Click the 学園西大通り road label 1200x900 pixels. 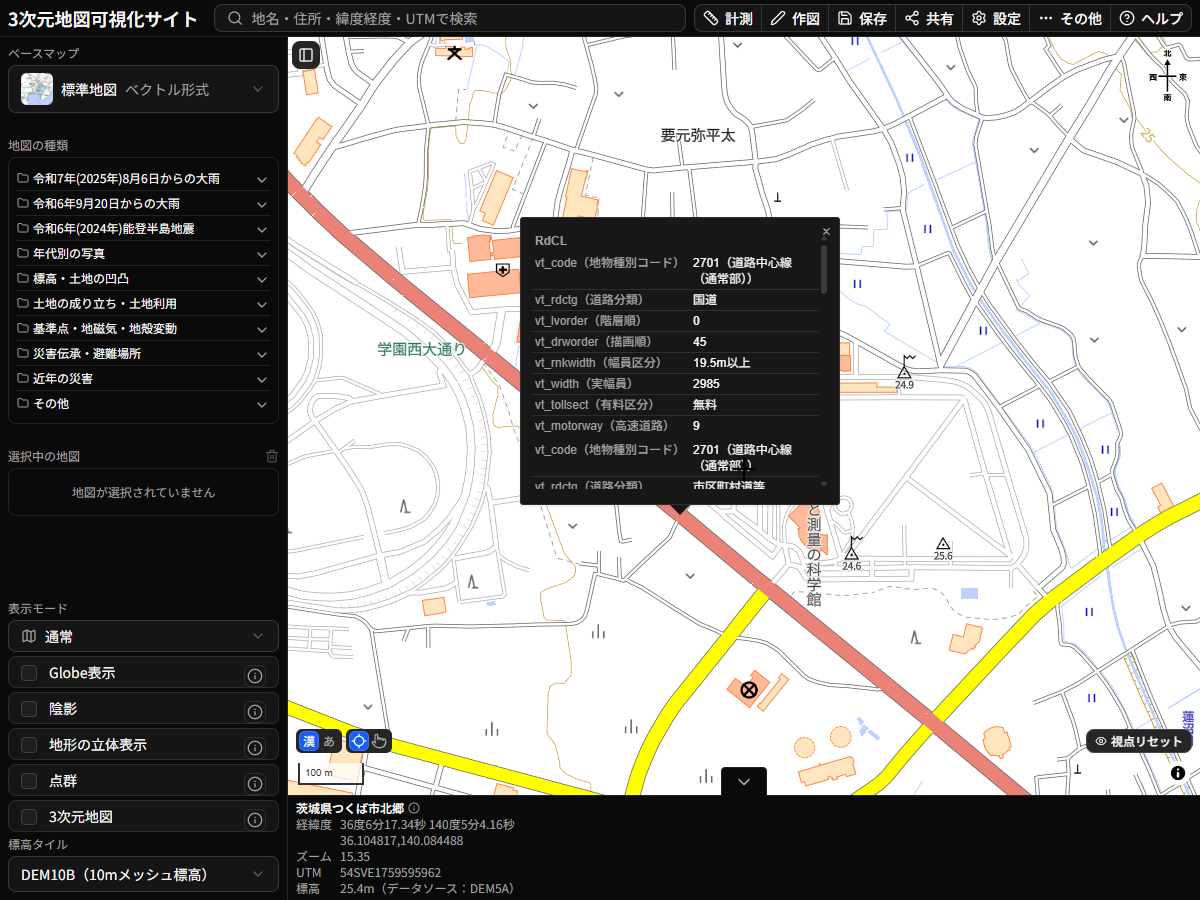click(421, 349)
